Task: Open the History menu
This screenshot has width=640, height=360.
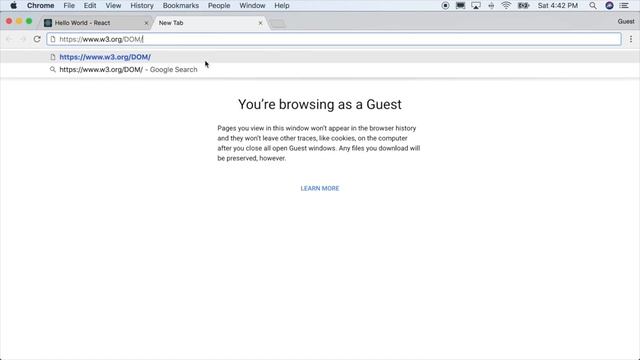Action: [x=142, y=5]
